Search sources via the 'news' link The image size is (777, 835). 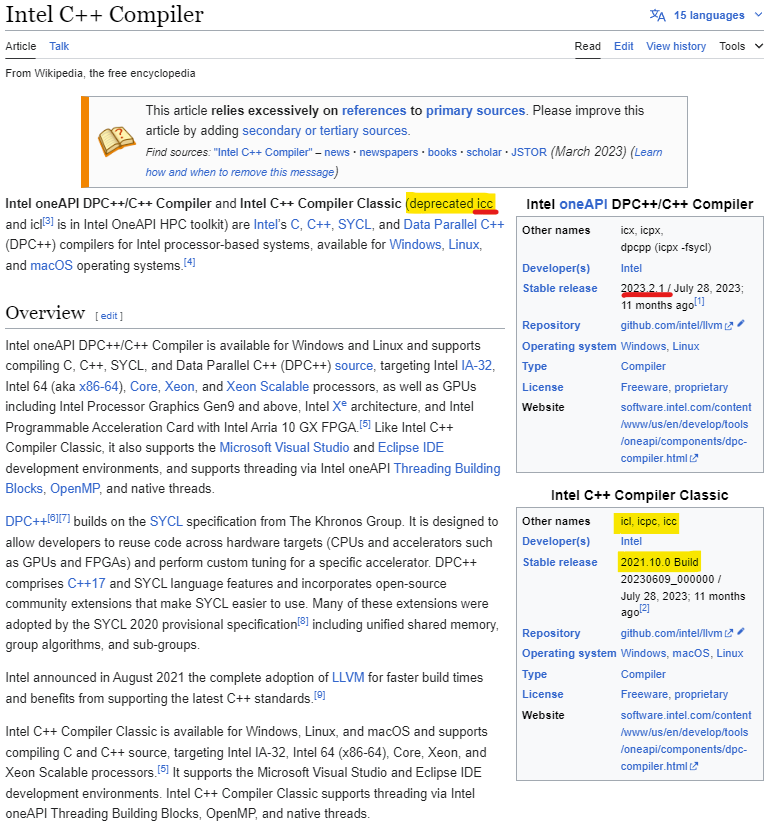tap(337, 152)
